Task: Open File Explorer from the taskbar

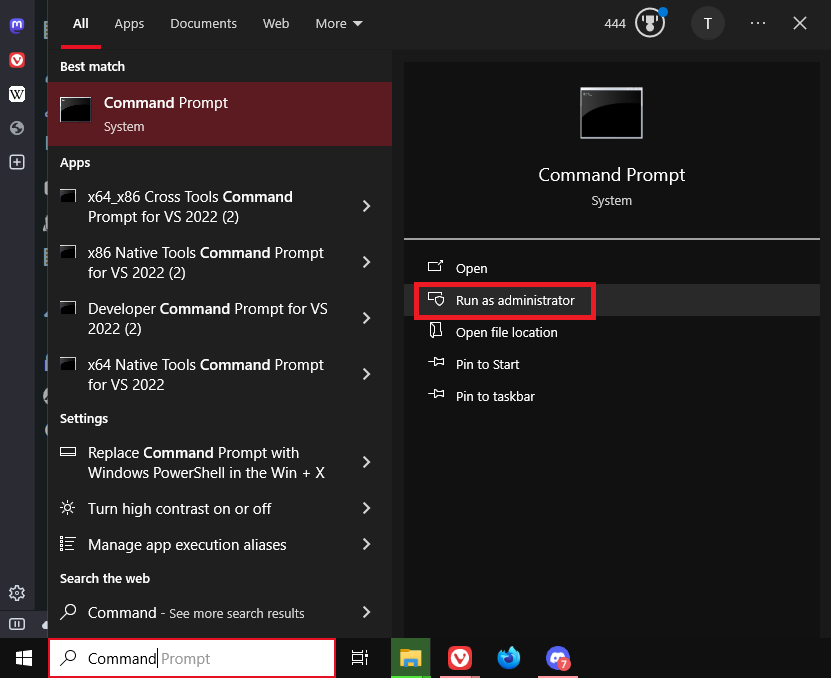Action: (410, 659)
